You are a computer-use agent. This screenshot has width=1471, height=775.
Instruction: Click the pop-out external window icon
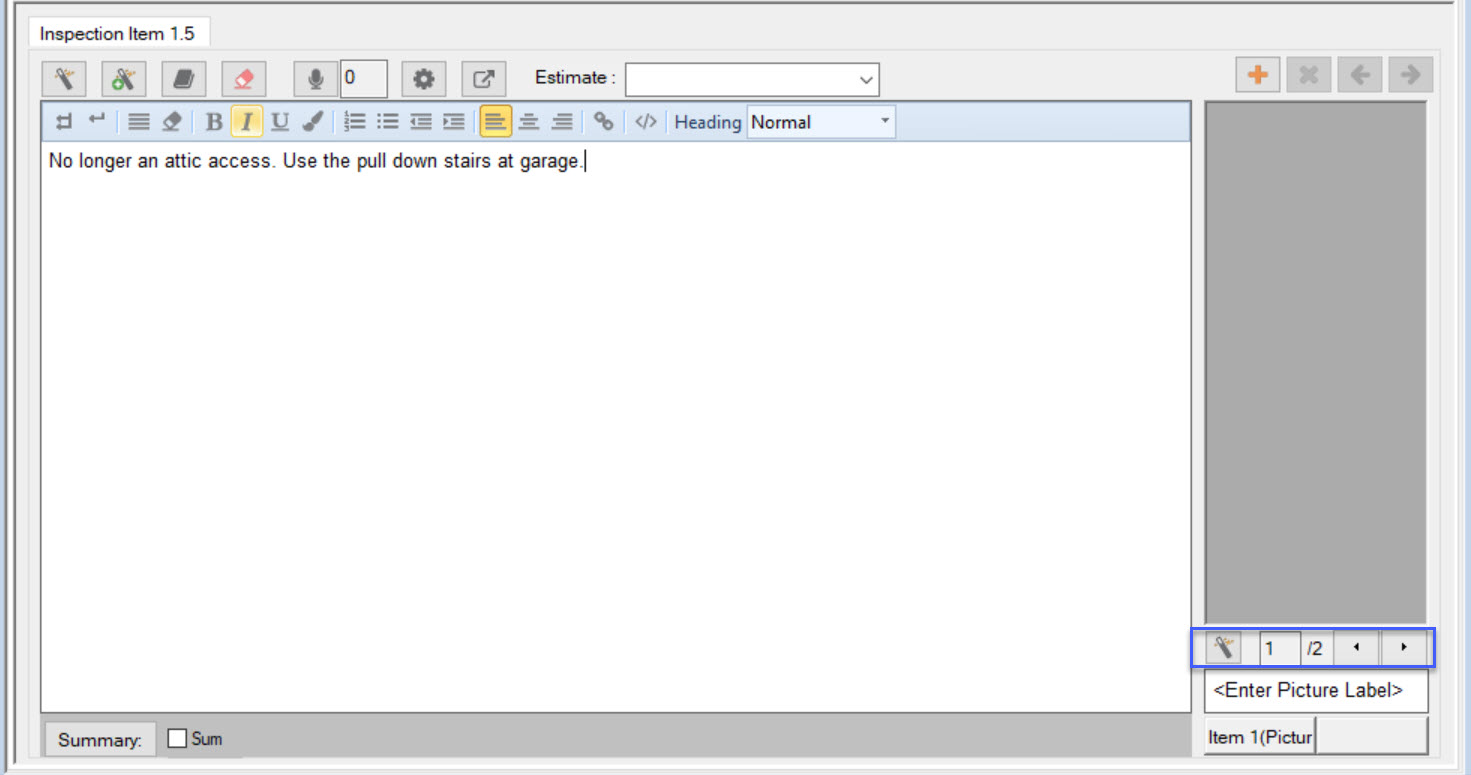pyautogui.click(x=483, y=79)
